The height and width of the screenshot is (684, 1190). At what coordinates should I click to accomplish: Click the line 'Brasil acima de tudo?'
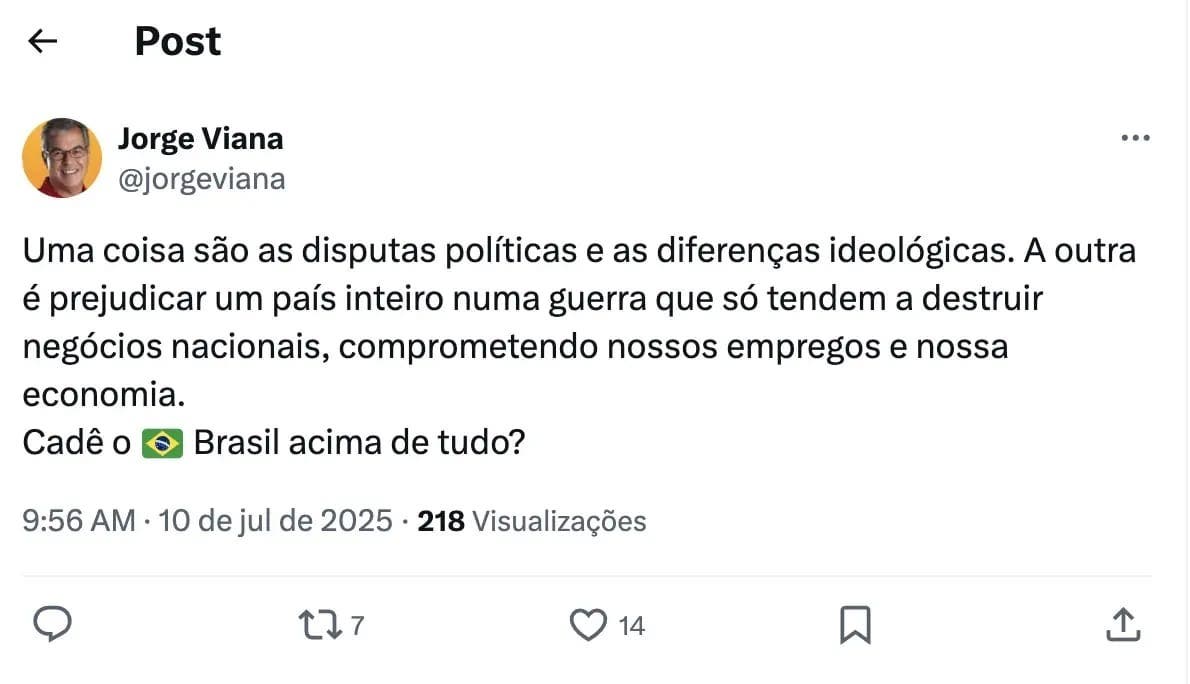tap(359, 443)
